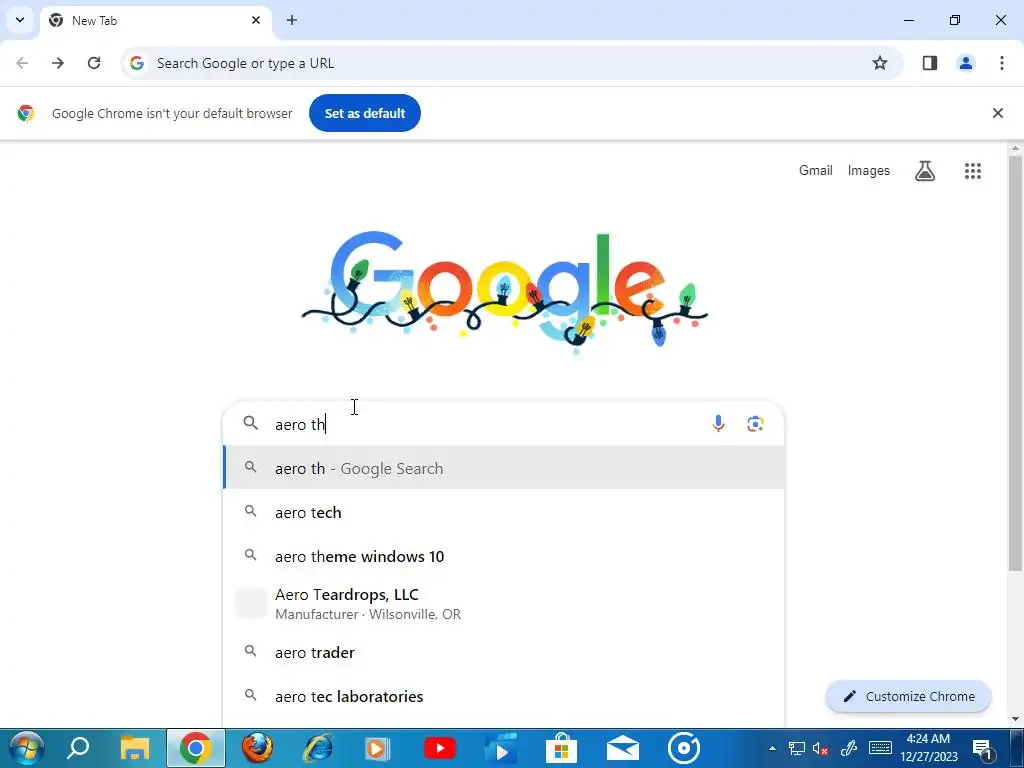
Task: Click the Chrome taskbar icon
Action: point(195,748)
